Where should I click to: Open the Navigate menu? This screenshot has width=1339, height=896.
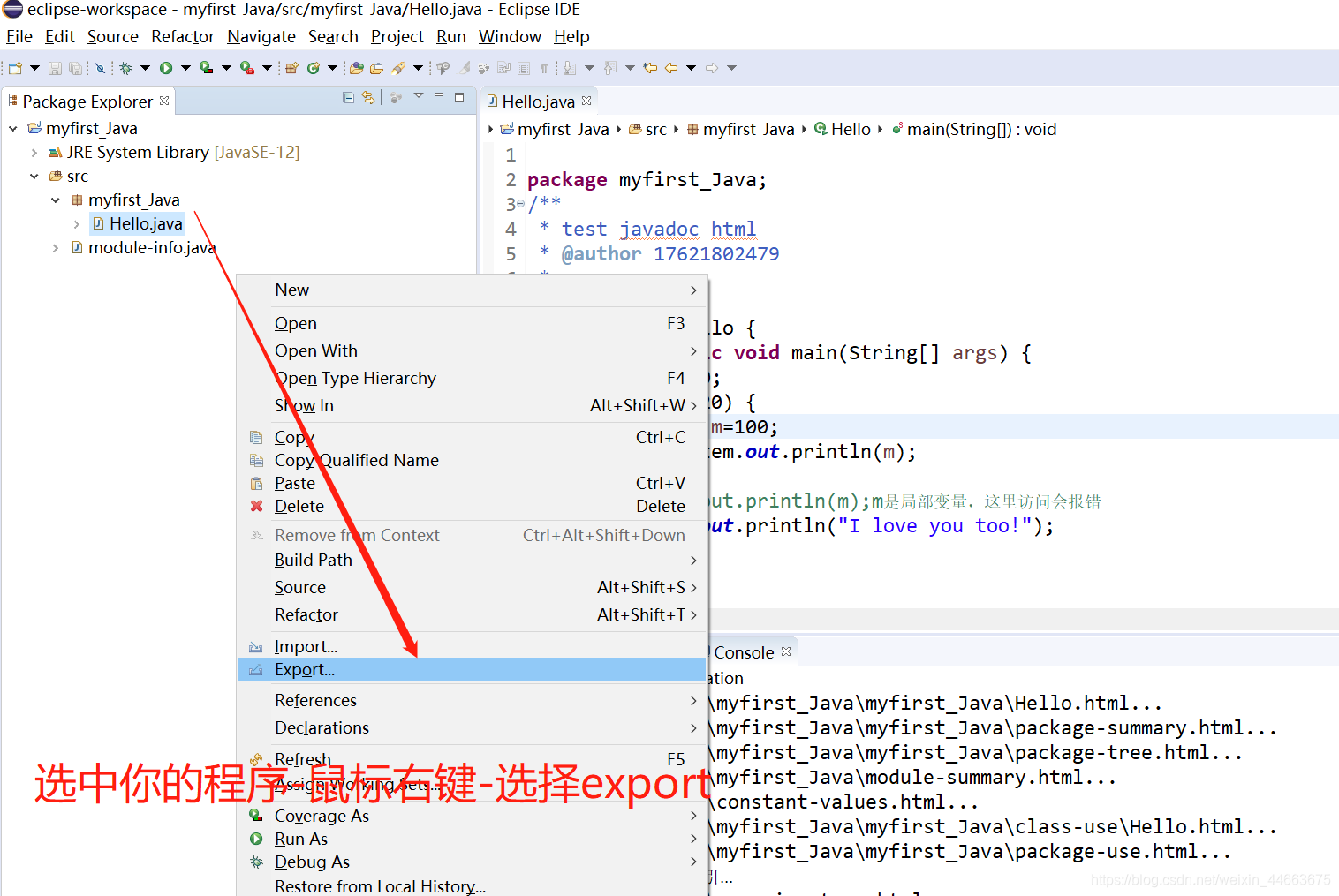pos(261,36)
